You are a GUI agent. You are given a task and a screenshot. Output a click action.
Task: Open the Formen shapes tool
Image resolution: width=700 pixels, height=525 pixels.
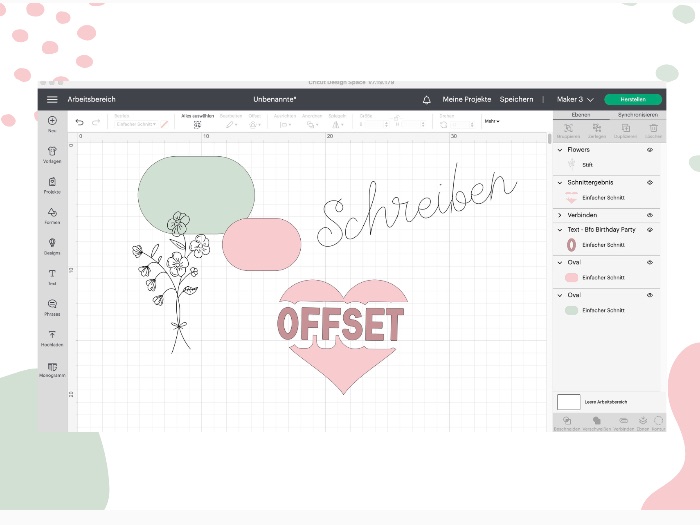52,213
